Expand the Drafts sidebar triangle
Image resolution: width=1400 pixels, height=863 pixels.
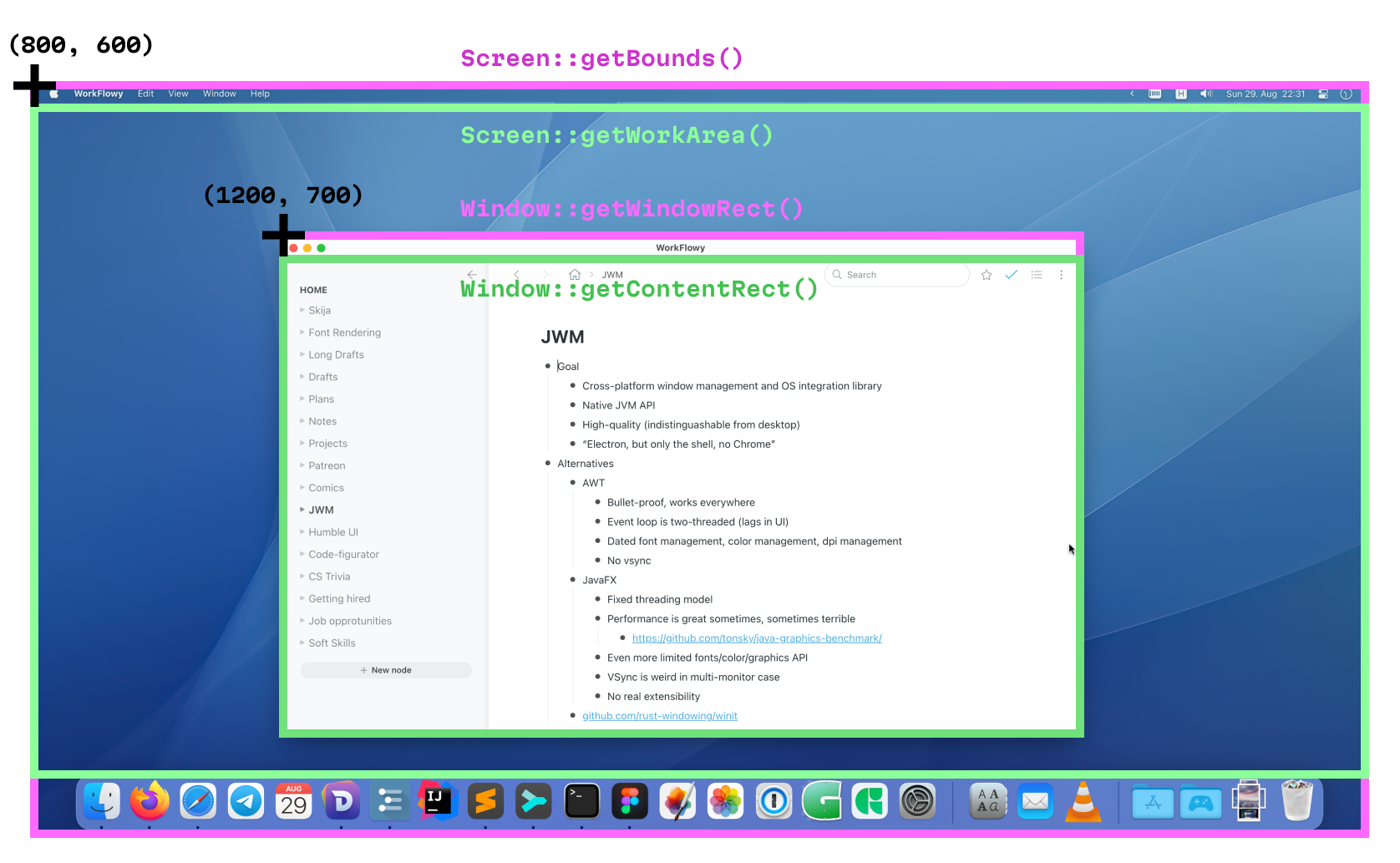tap(302, 377)
